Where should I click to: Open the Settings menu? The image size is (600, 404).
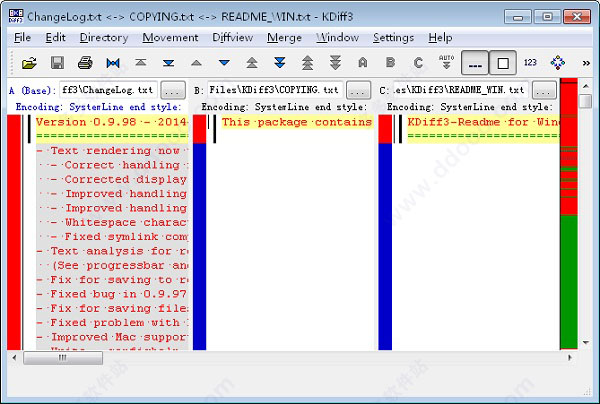(393, 37)
